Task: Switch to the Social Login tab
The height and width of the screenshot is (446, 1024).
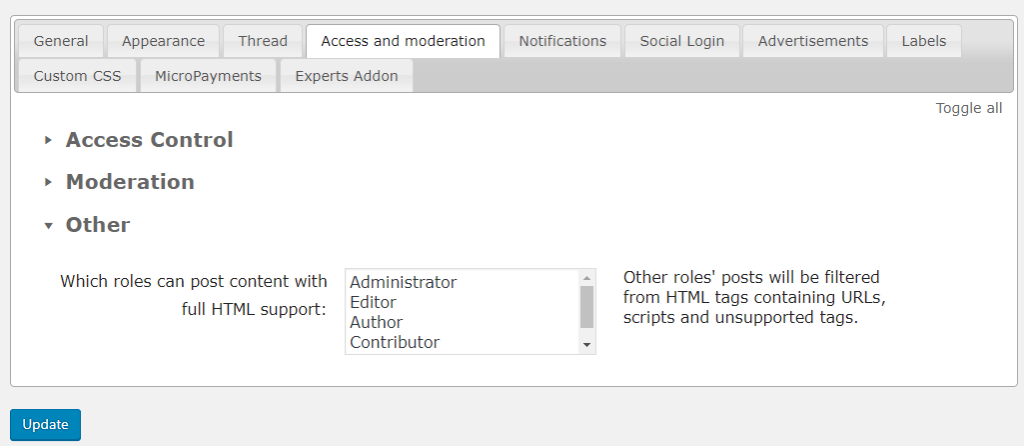Action: pyautogui.click(x=682, y=41)
